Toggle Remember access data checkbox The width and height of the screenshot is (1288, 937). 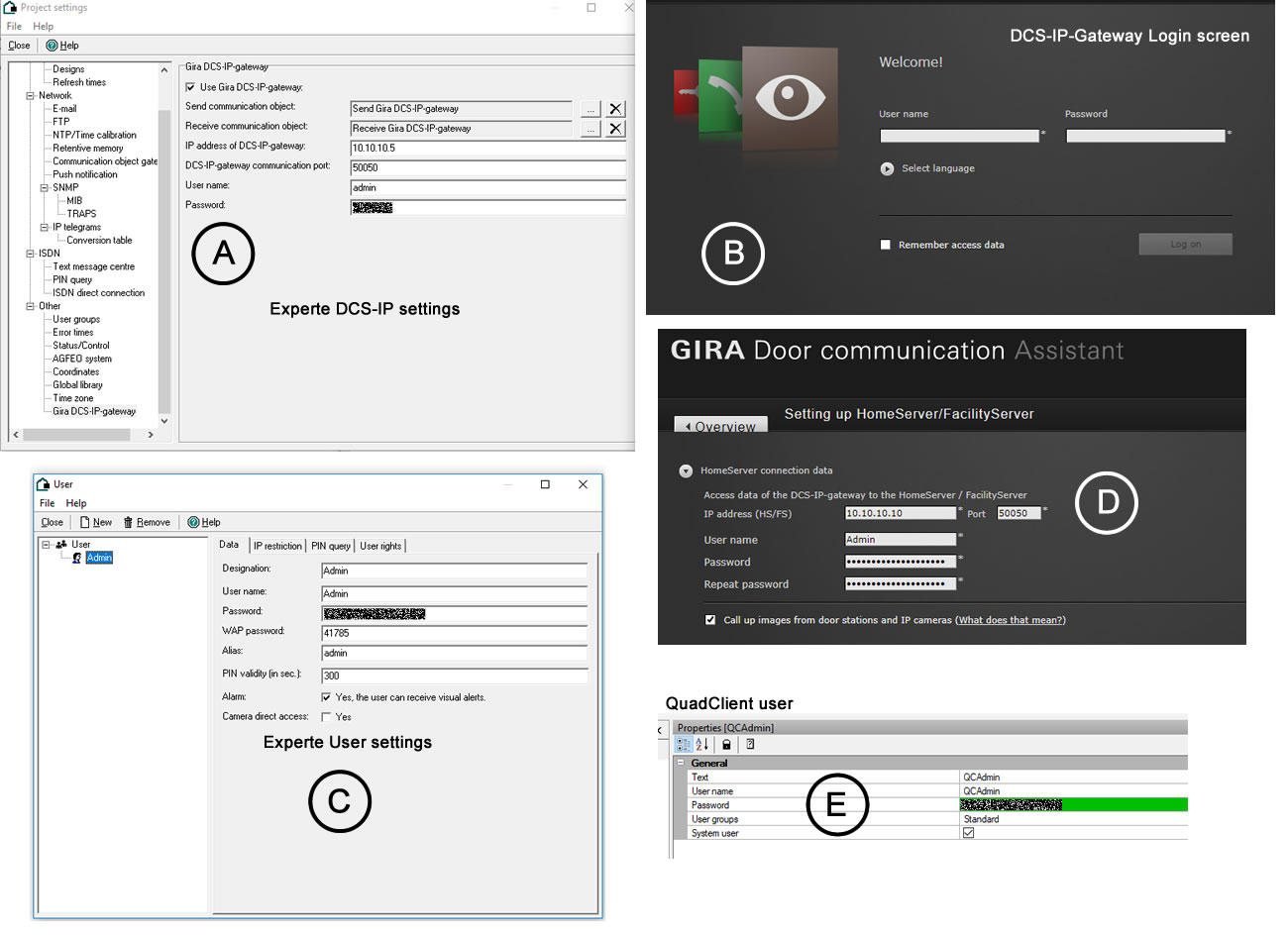point(886,245)
